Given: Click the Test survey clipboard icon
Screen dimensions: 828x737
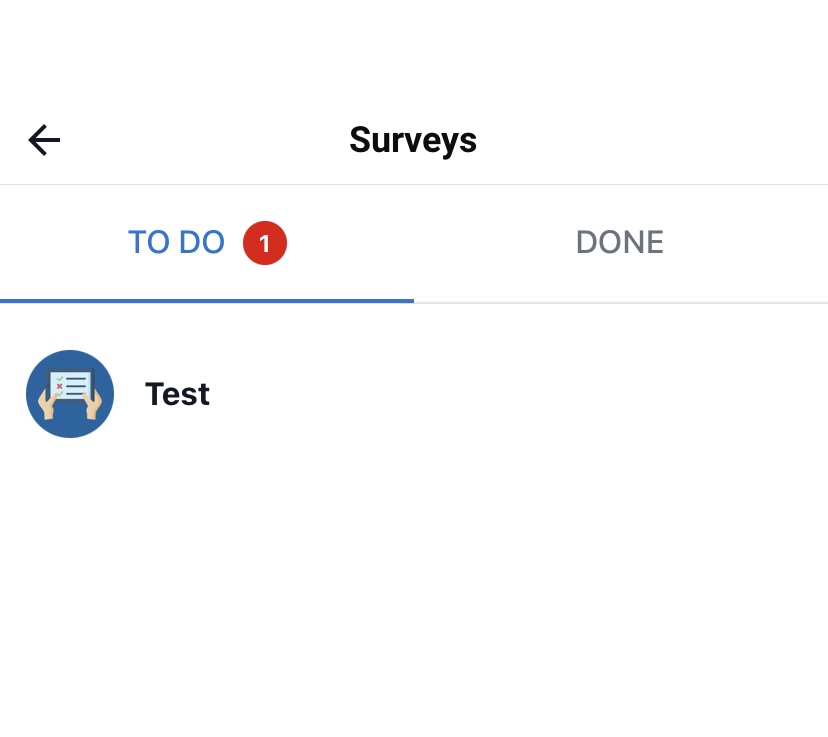Looking at the screenshot, I should click(x=70, y=394).
